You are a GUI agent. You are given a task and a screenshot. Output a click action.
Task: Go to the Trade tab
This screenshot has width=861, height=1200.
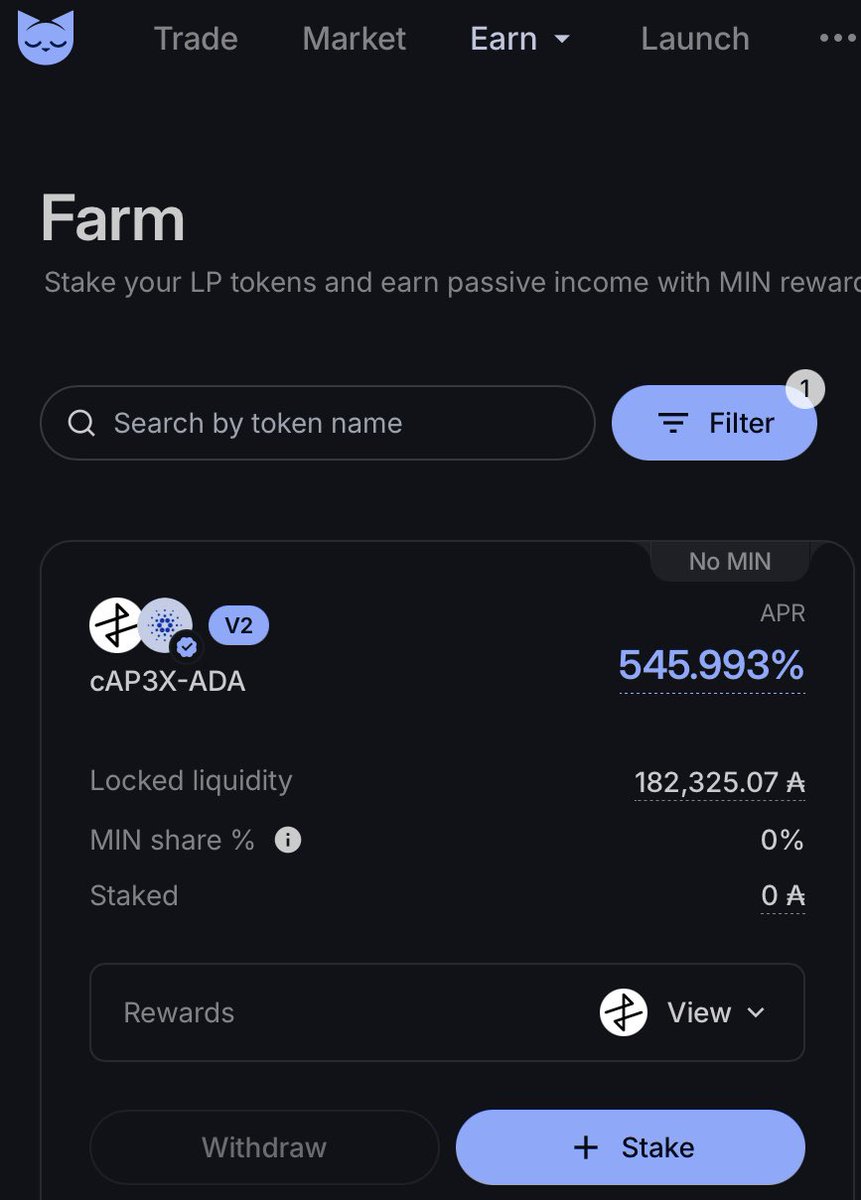[196, 39]
